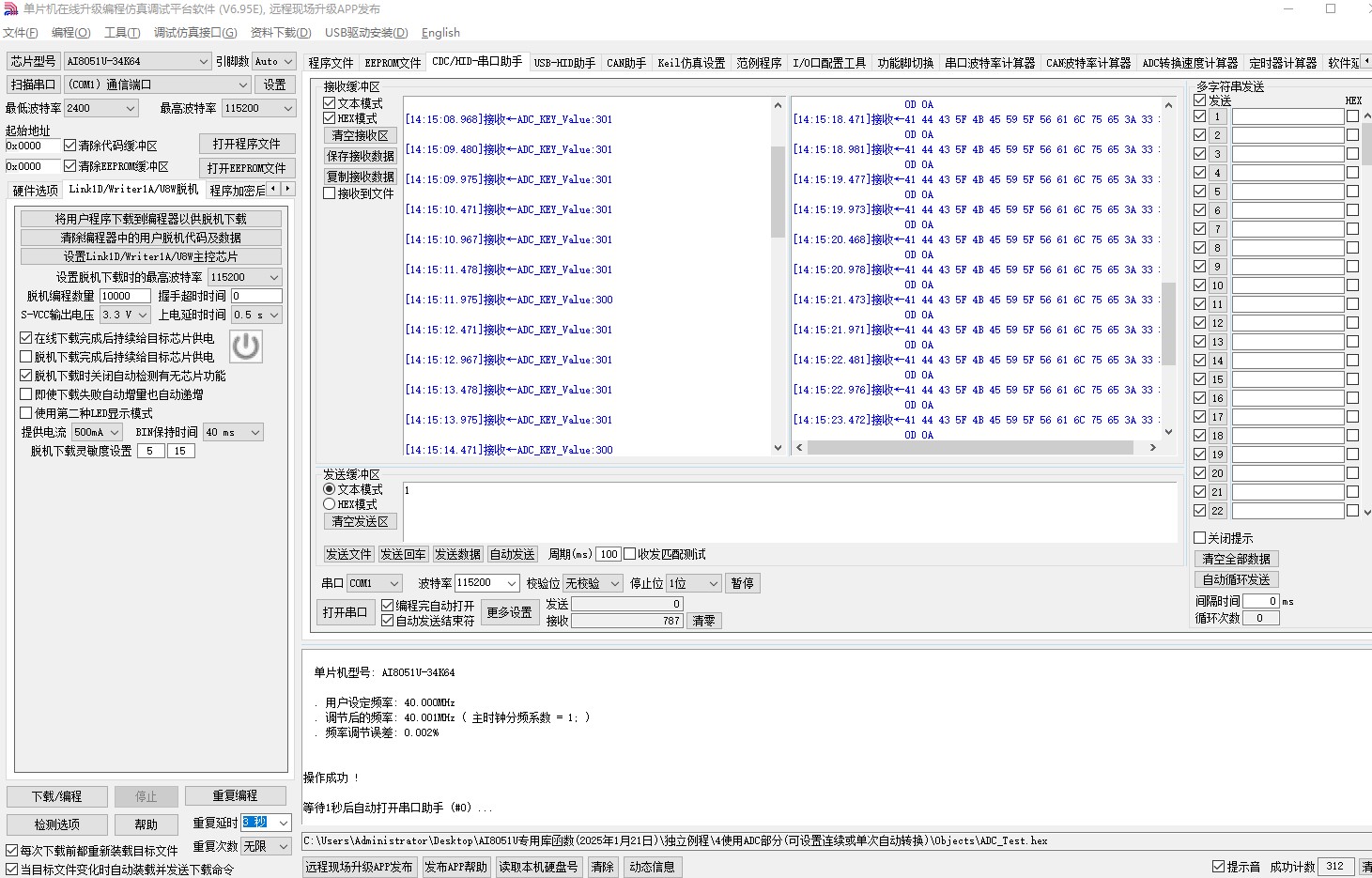The width and height of the screenshot is (1372, 878).
Task: Click 扫描串口 button
Action: click(x=33, y=85)
